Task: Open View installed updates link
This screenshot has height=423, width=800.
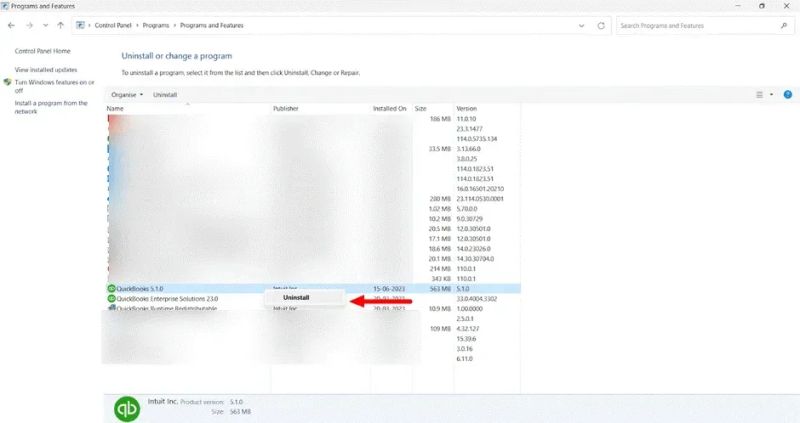Action: (x=46, y=70)
